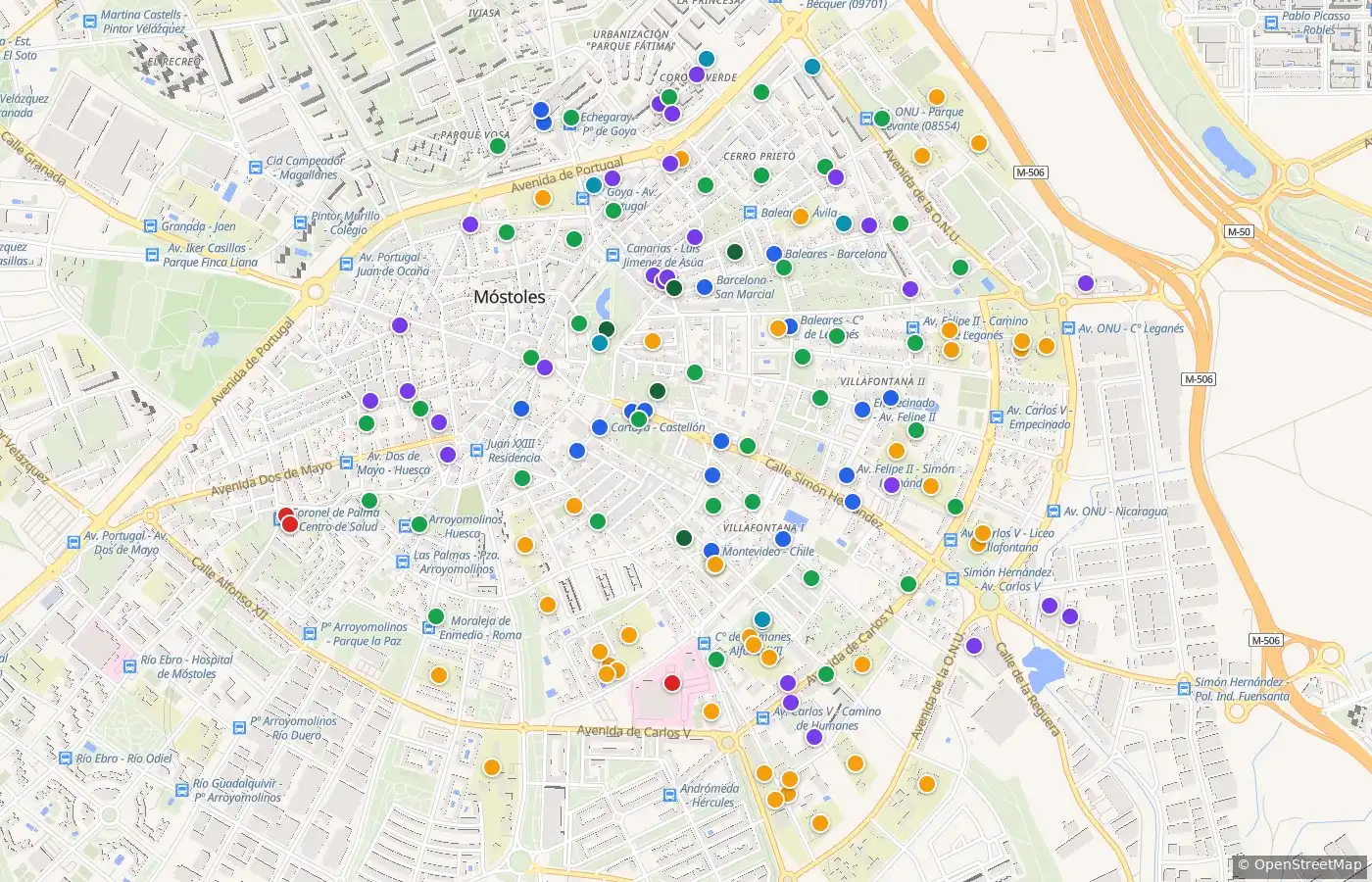The height and width of the screenshot is (882, 1372).
Task: Click the Av. Dos de Mayo - Huesca stop icon
Action: tap(346, 463)
